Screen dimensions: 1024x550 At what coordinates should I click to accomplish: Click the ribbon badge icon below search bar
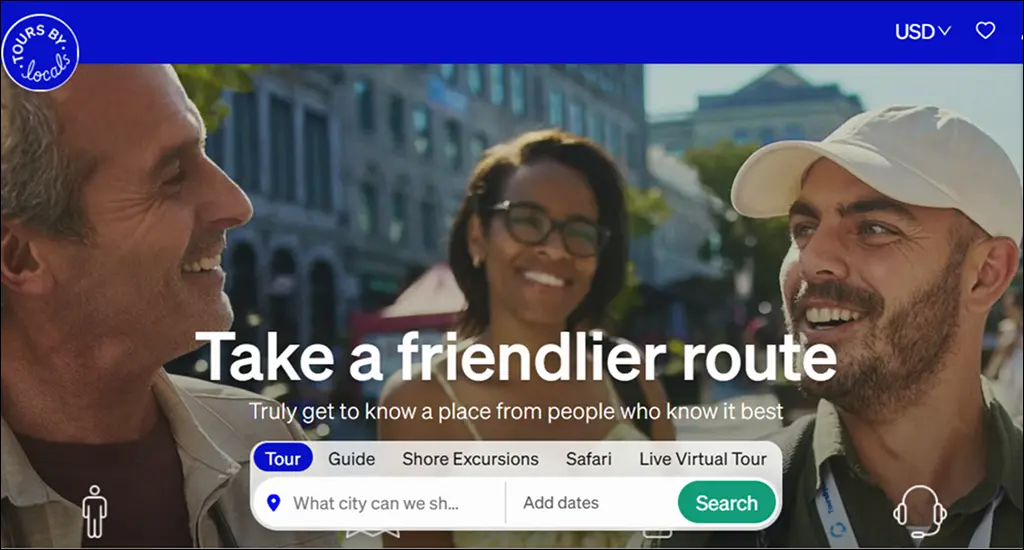point(372,534)
